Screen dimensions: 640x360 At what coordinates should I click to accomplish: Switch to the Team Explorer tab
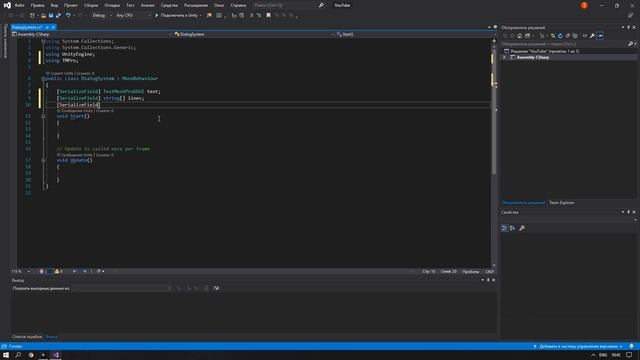pos(561,203)
